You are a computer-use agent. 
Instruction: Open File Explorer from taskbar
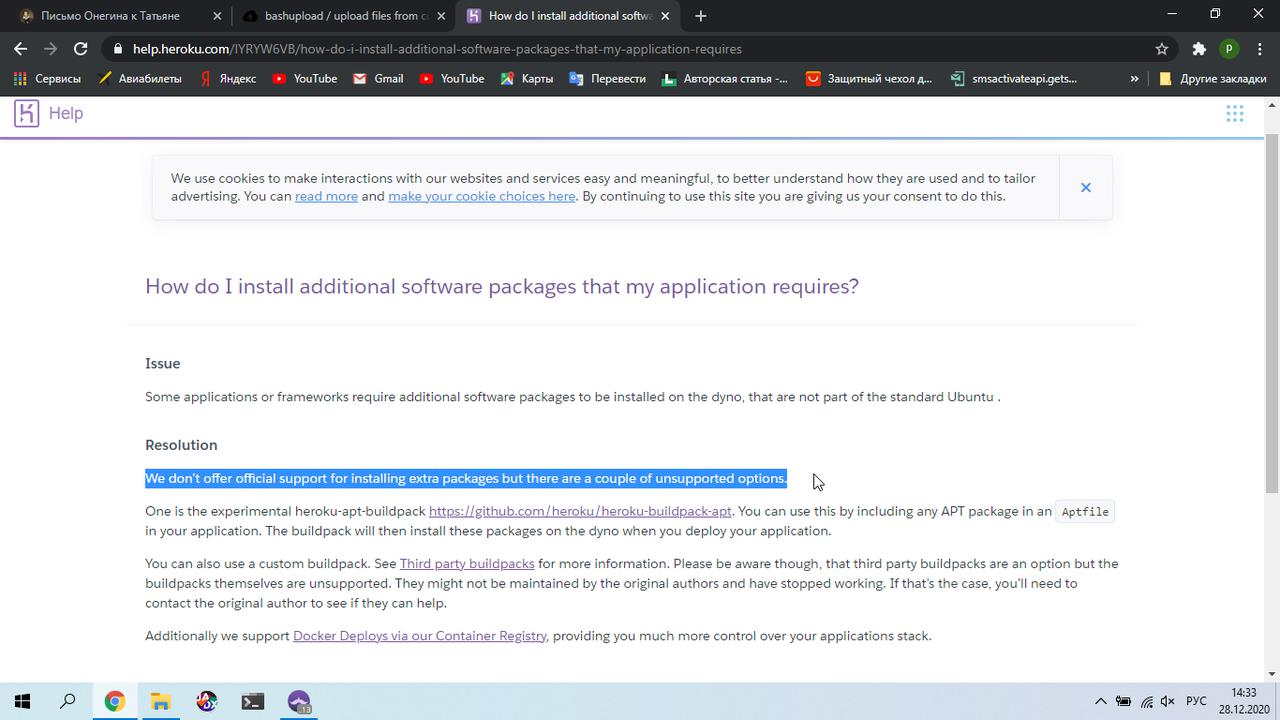[x=161, y=702]
